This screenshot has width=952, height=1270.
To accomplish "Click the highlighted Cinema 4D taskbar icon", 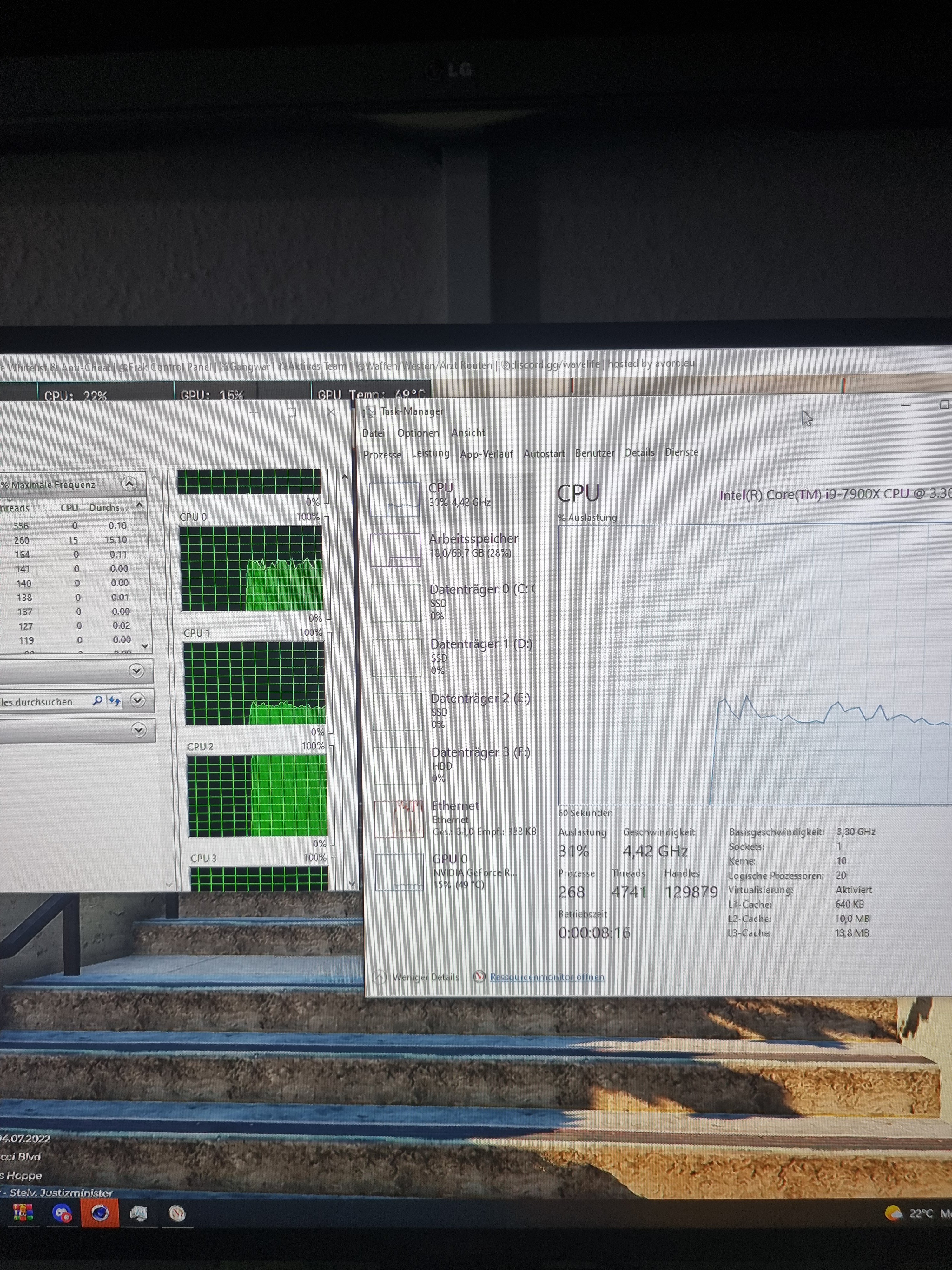I will 100,1213.
